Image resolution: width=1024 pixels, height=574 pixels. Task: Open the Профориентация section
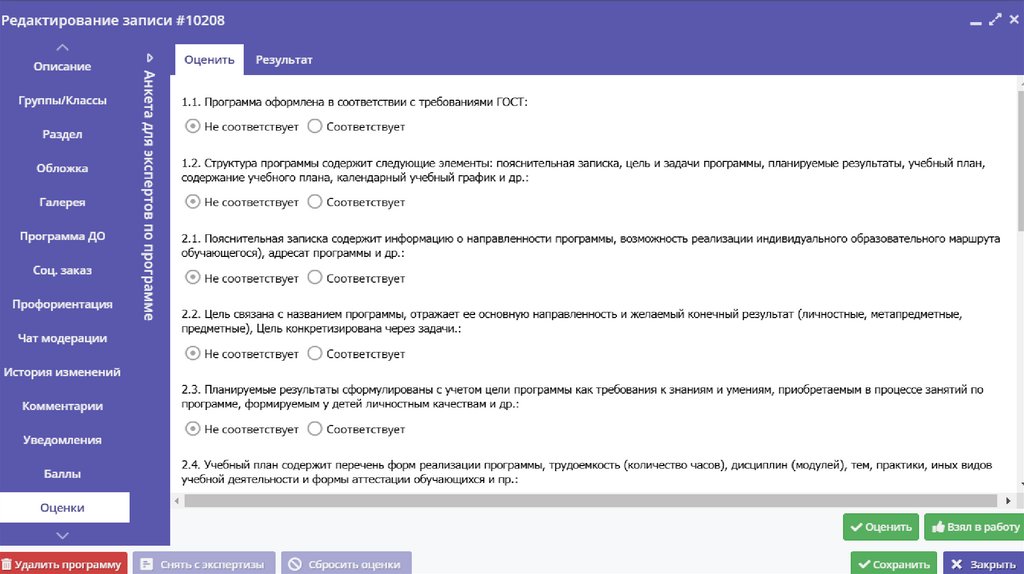63,304
